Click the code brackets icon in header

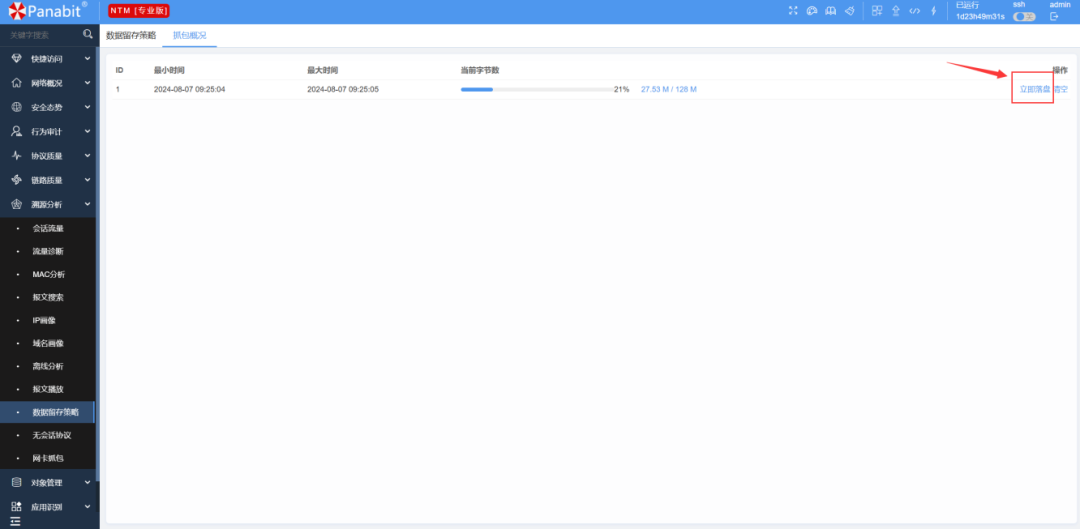(914, 11)
